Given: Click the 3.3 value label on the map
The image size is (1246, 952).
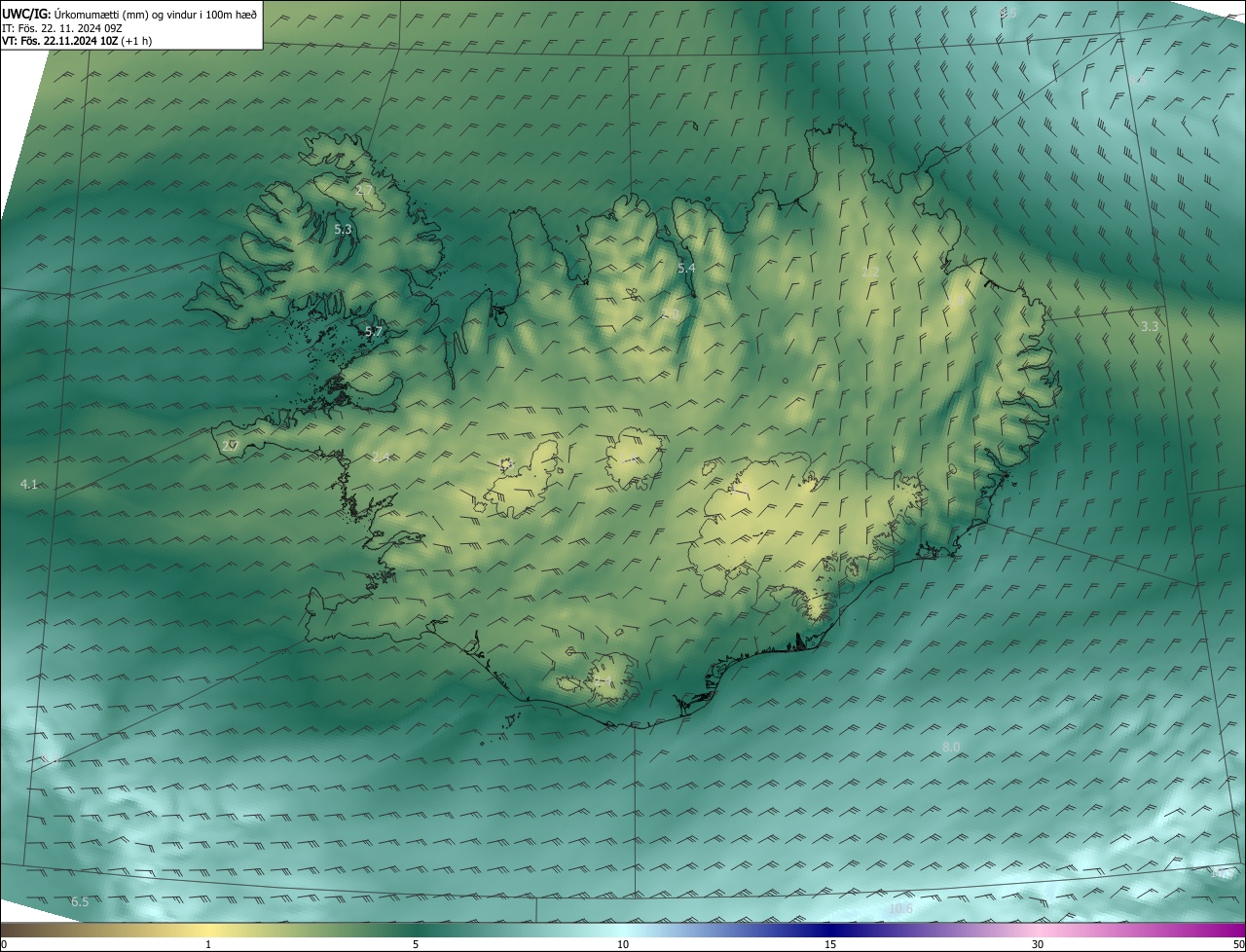Looking at the screenshot, I should [x=1150, y=327].
